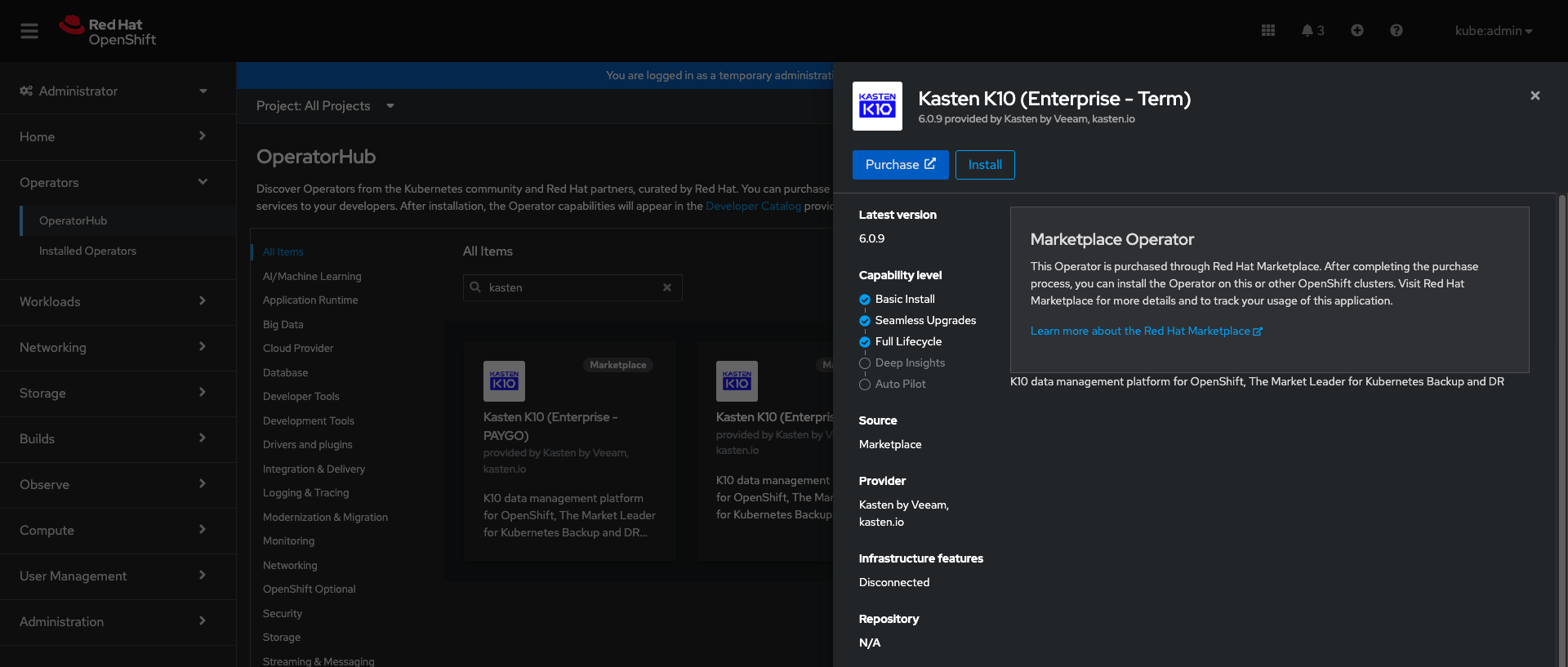Open Installed Operators in the sidebar
Viewport: 1568px width, 667px height.
tap(128, 251)
